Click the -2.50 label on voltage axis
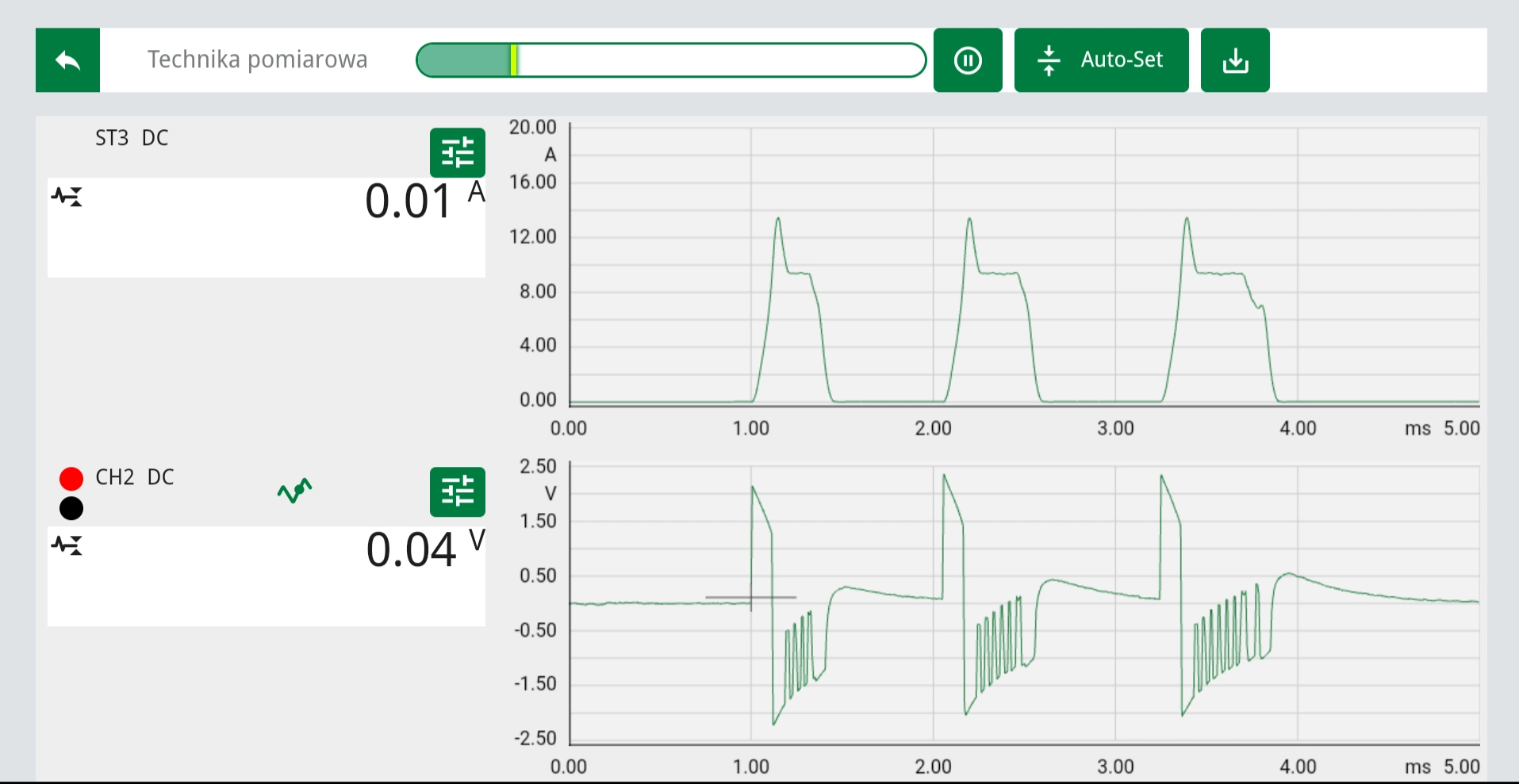The image size is (1519, 784). click(x=535, y=738)
